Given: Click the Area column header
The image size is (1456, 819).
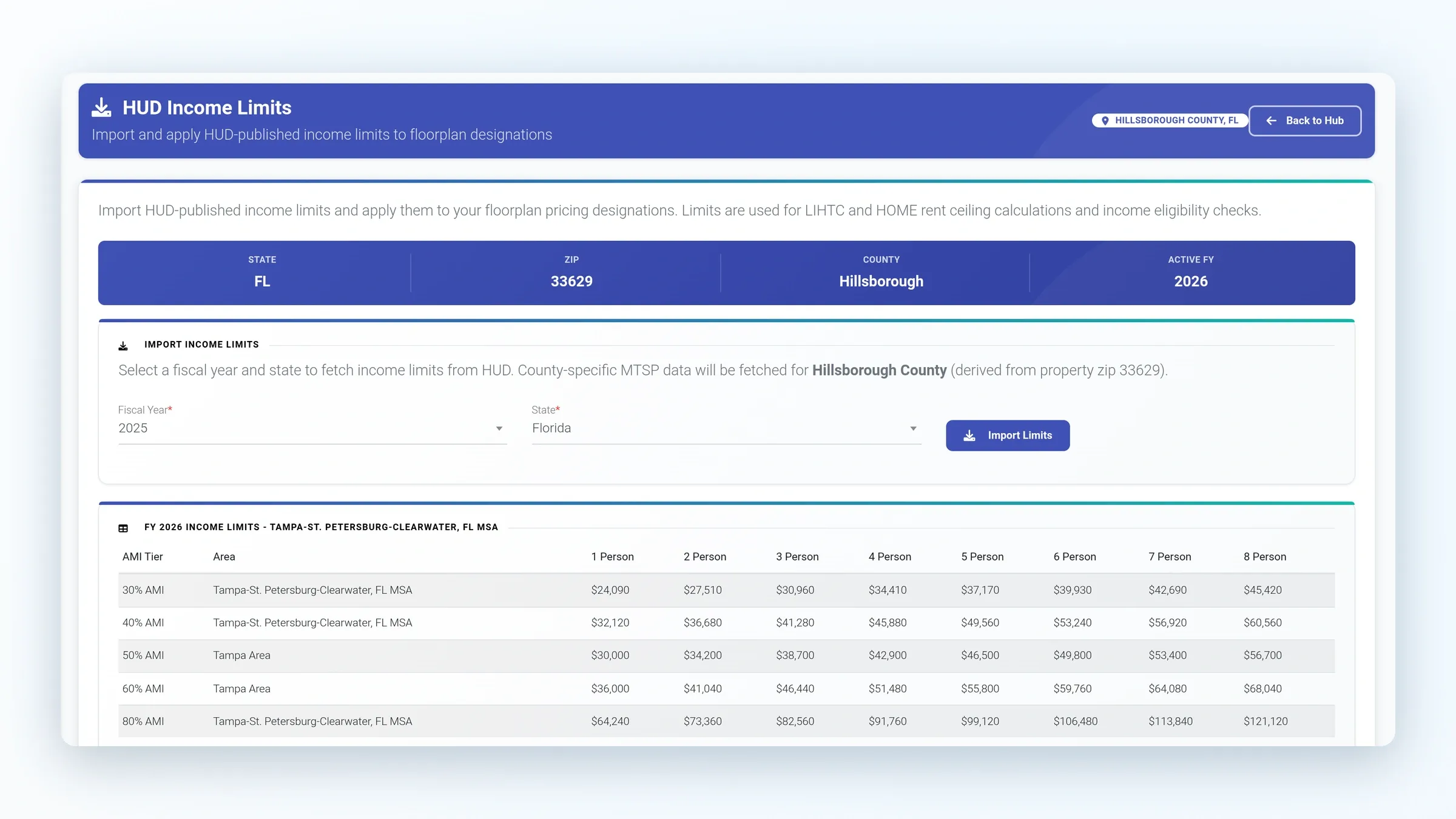Looking at the screenshot, I should point(224,557).
